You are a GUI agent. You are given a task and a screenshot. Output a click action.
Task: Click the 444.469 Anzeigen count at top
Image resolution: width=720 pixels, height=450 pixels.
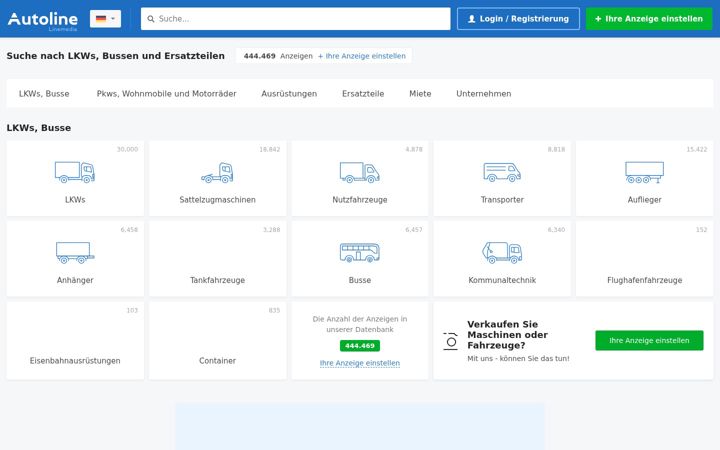[278, 56]
